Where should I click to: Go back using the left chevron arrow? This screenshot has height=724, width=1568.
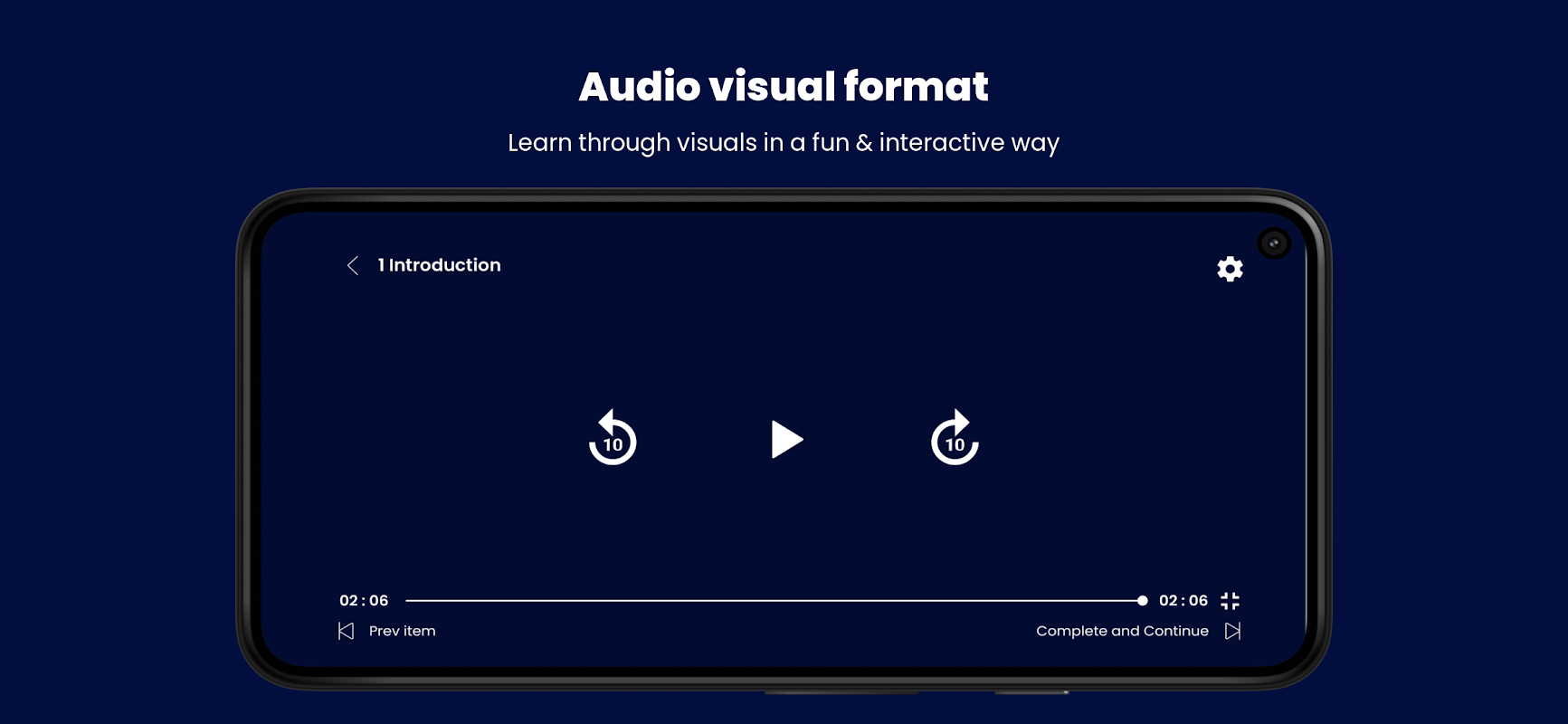353,265
